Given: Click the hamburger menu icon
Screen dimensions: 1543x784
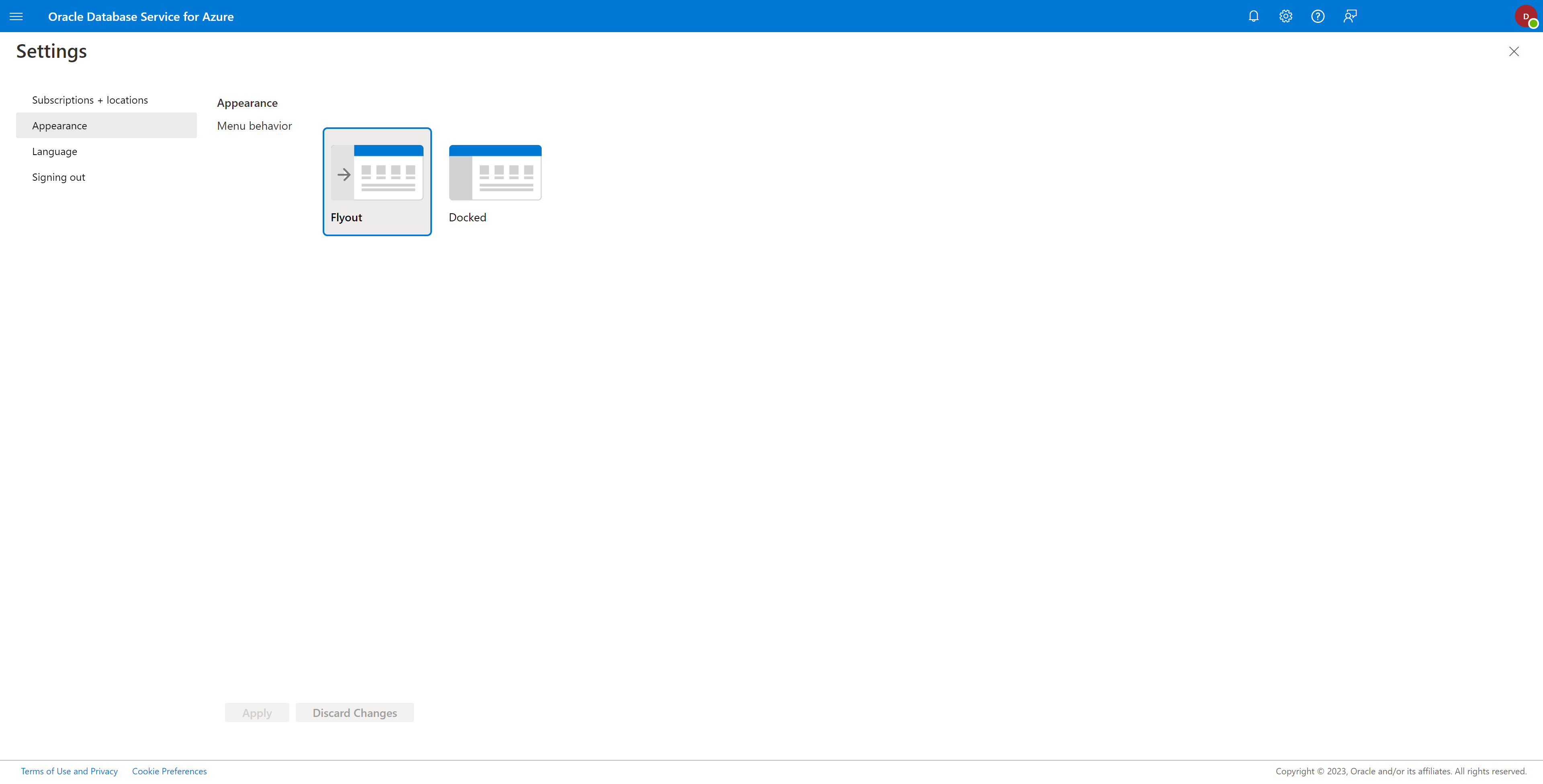Looking at the screenshot, I should [16, 16].
